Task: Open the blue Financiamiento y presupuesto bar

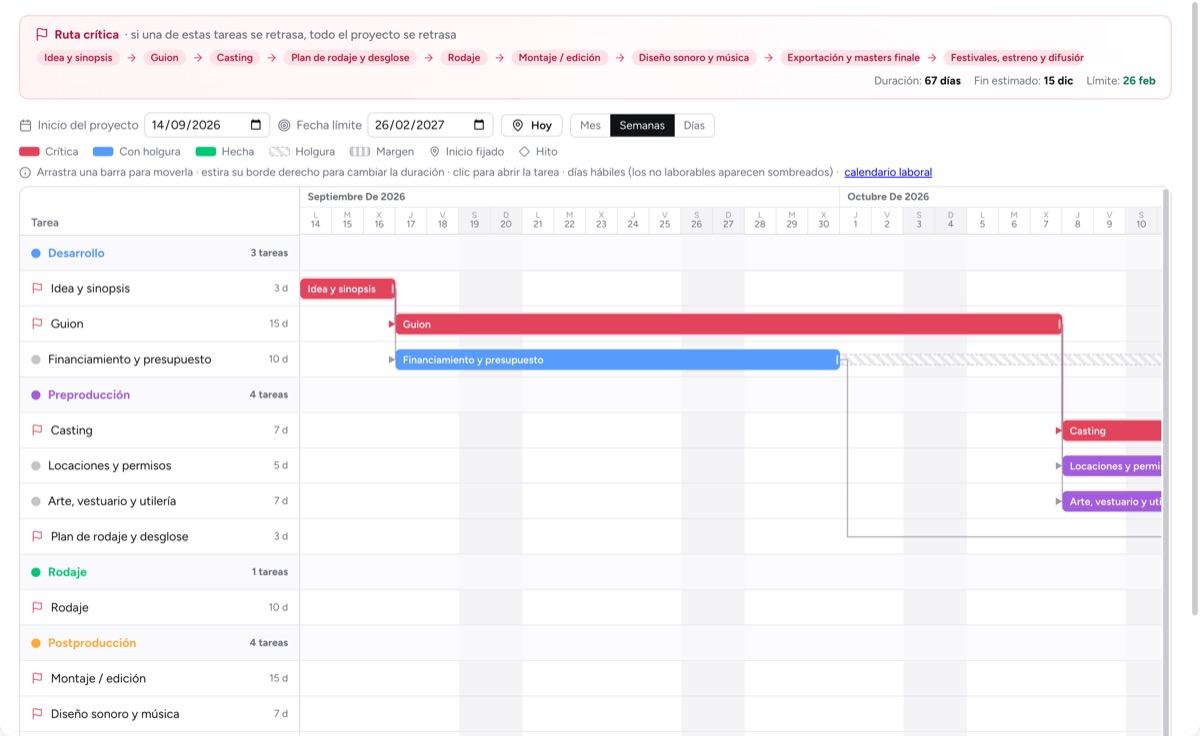Action: coord(617,360)
